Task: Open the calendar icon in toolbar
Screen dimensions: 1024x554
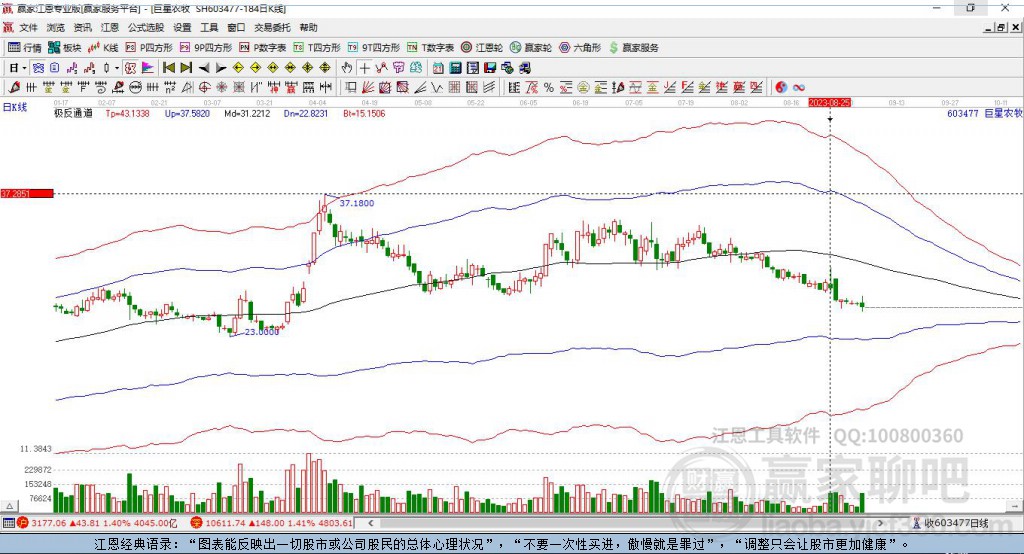Action: click(438, 68)
